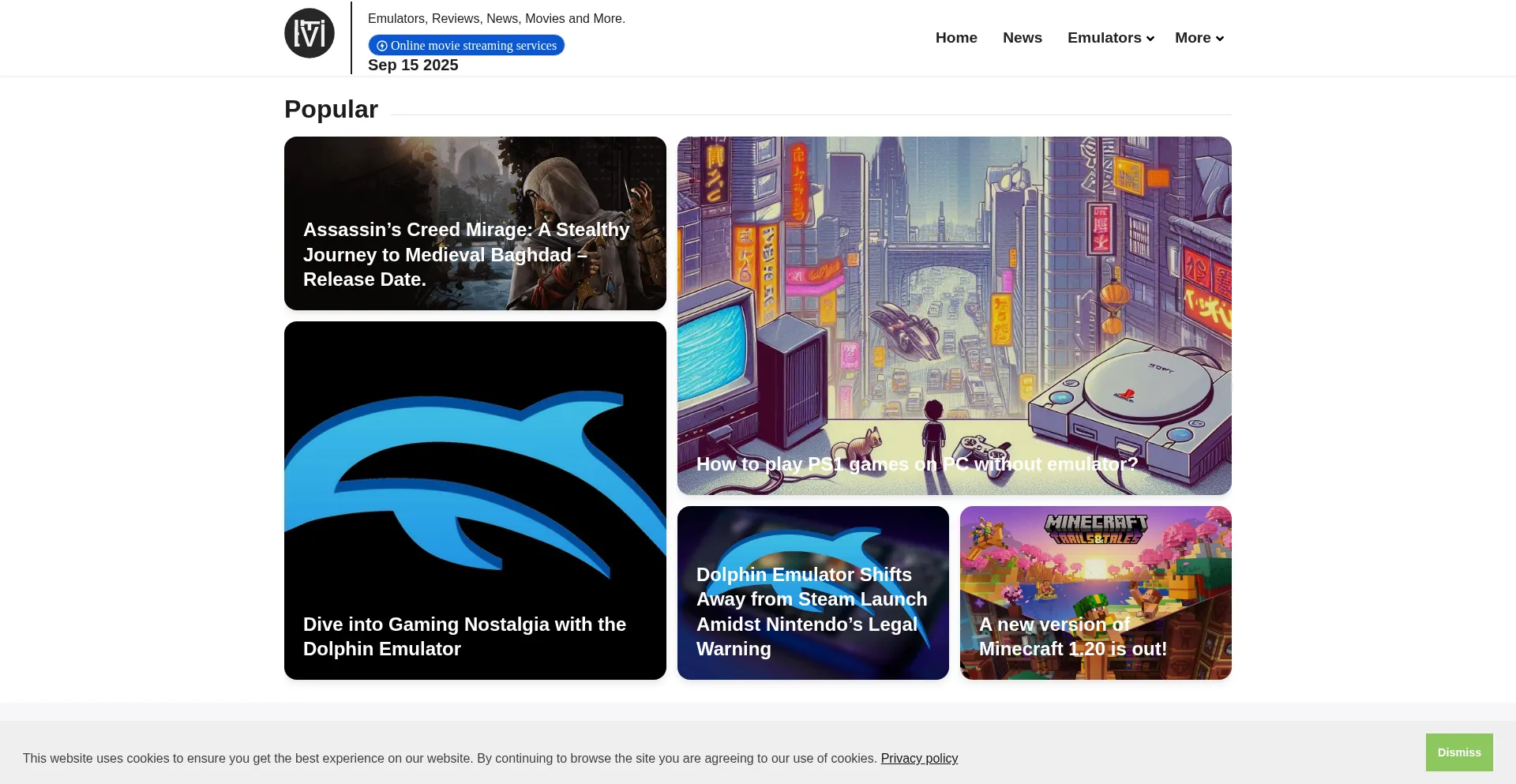
Task: Expand the More dropdown chevron
Action: click(1220, 39)
